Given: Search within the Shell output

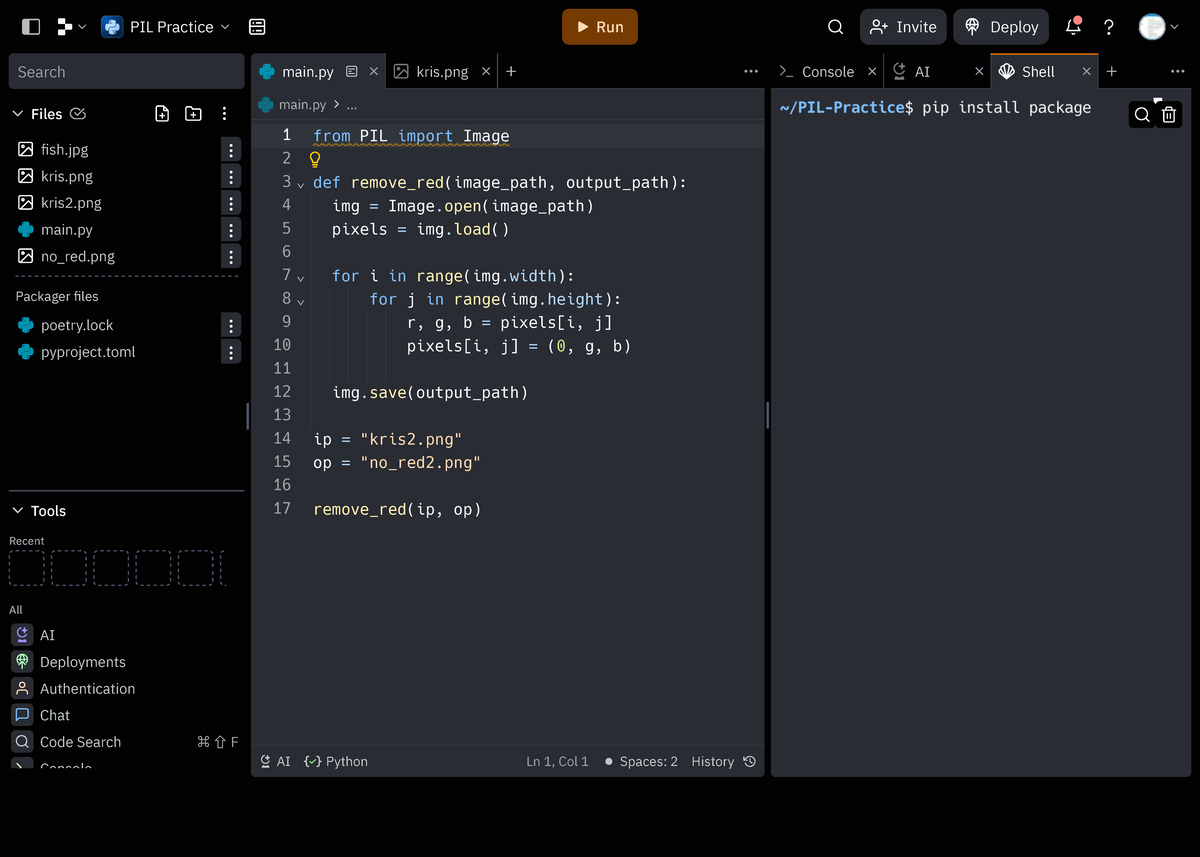Looking at the screenshot, I should [1142, 115].
